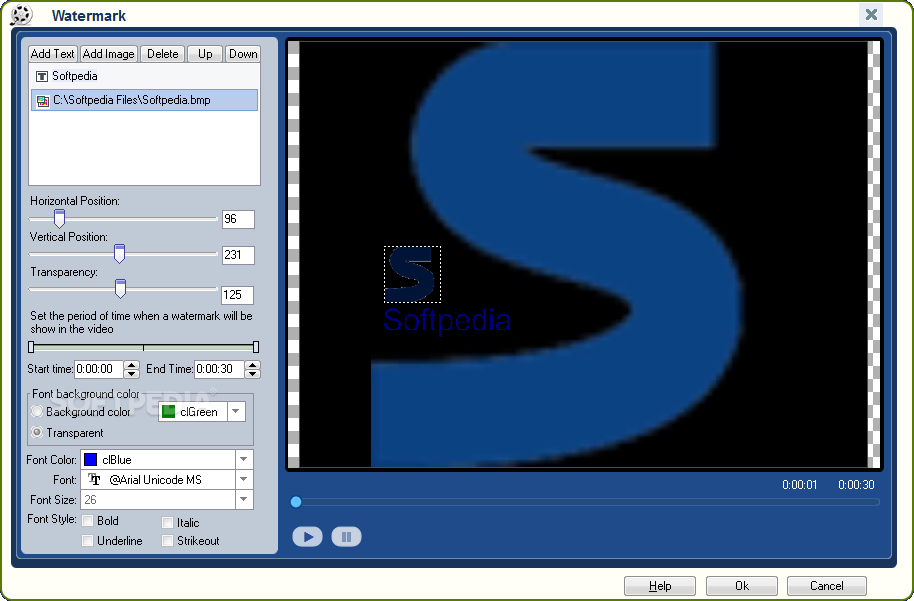
Task: Click the Font Size value field
Action: 158,500
